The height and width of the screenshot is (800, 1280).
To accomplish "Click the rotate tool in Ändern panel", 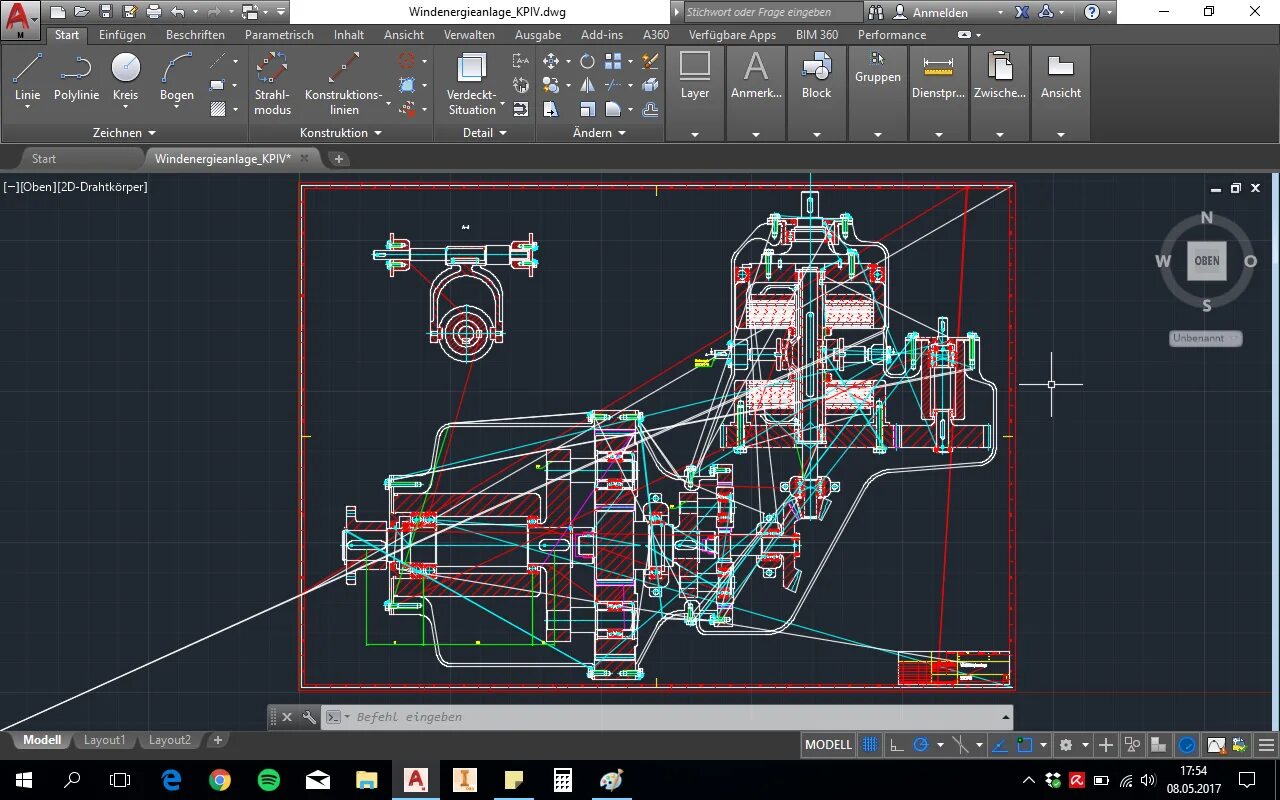I will [x=587, y=62].
